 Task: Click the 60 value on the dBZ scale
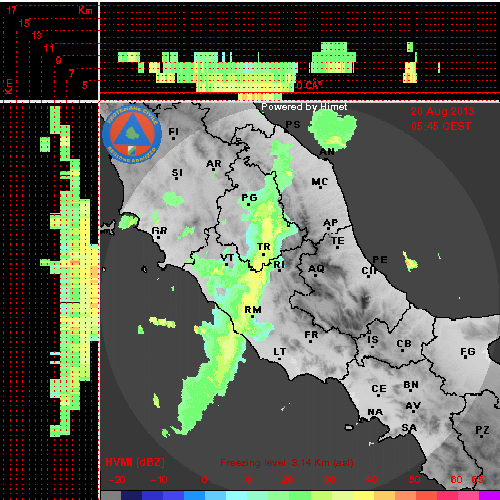[456, 480]
